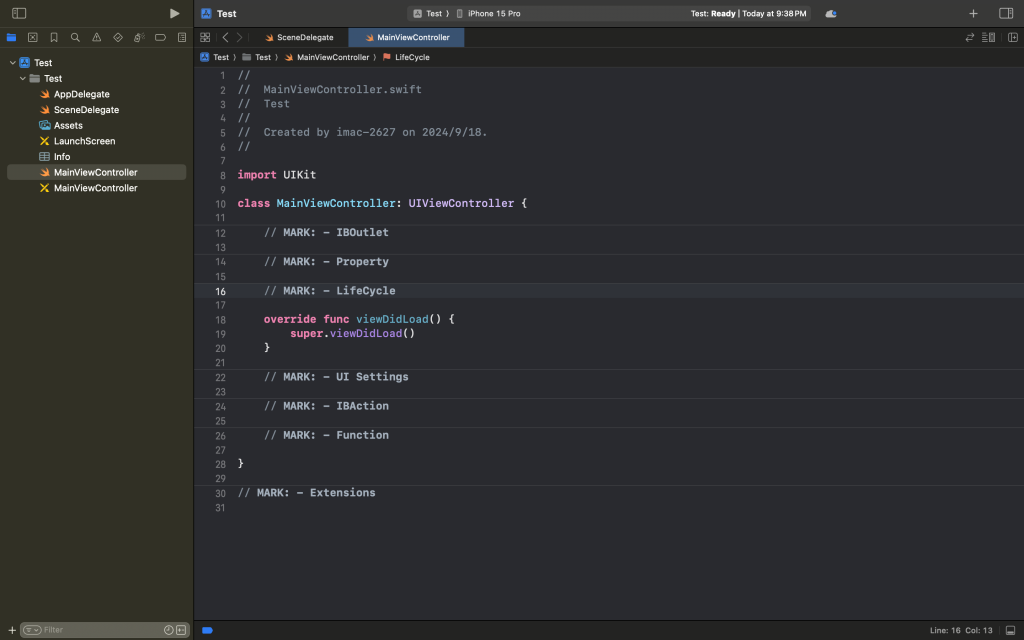Open the Test scheme selector
Screen dimensions: 1024x640
tap(431, 13)
